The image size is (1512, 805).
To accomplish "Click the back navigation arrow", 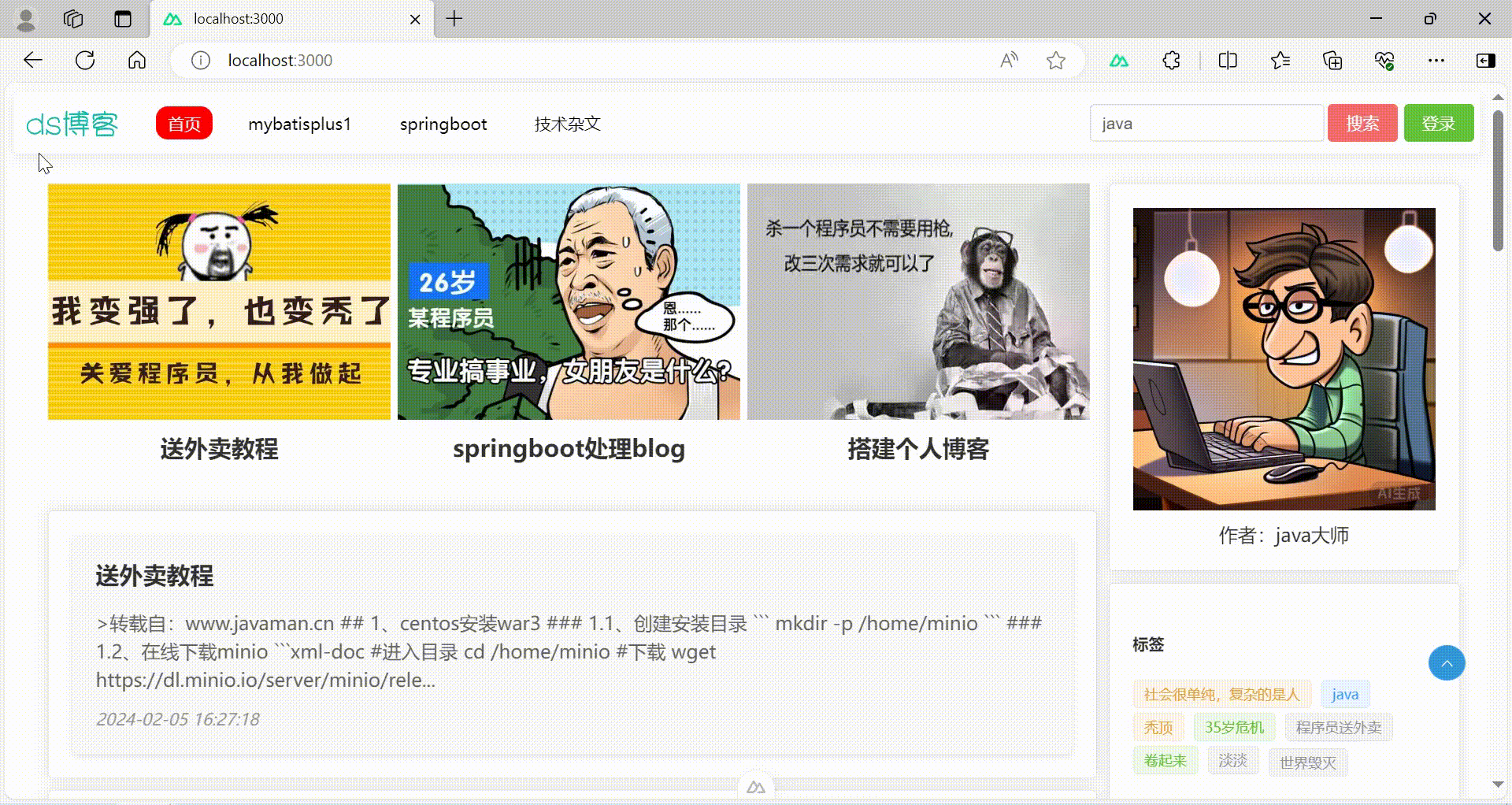I will point(32,60).
